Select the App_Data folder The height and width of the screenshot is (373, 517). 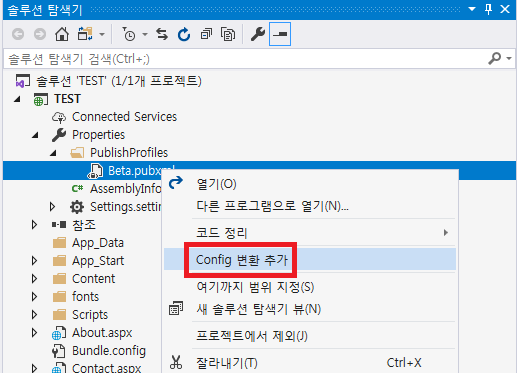tap(98, 243)
